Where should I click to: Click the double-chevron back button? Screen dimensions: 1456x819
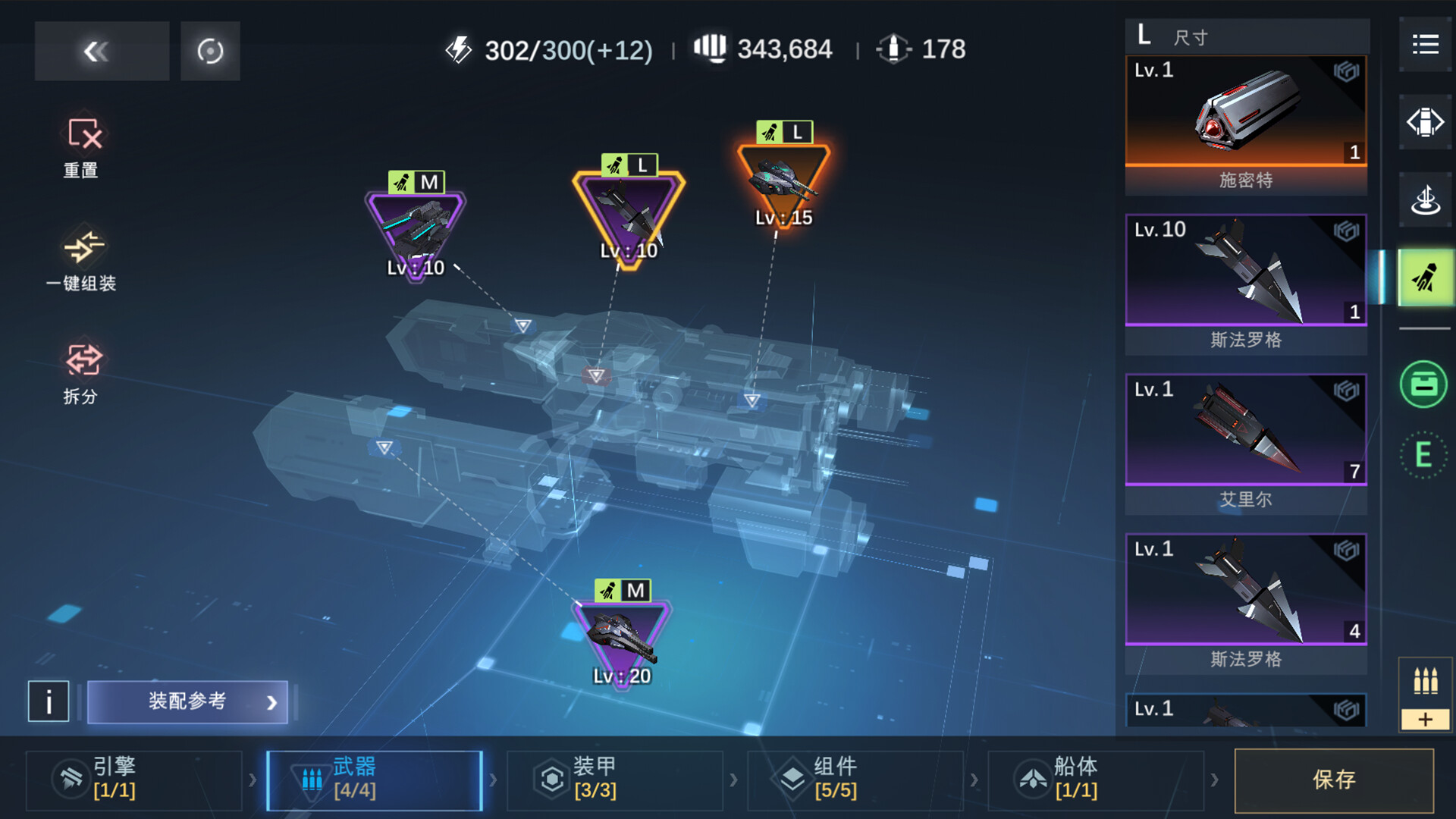102,51
